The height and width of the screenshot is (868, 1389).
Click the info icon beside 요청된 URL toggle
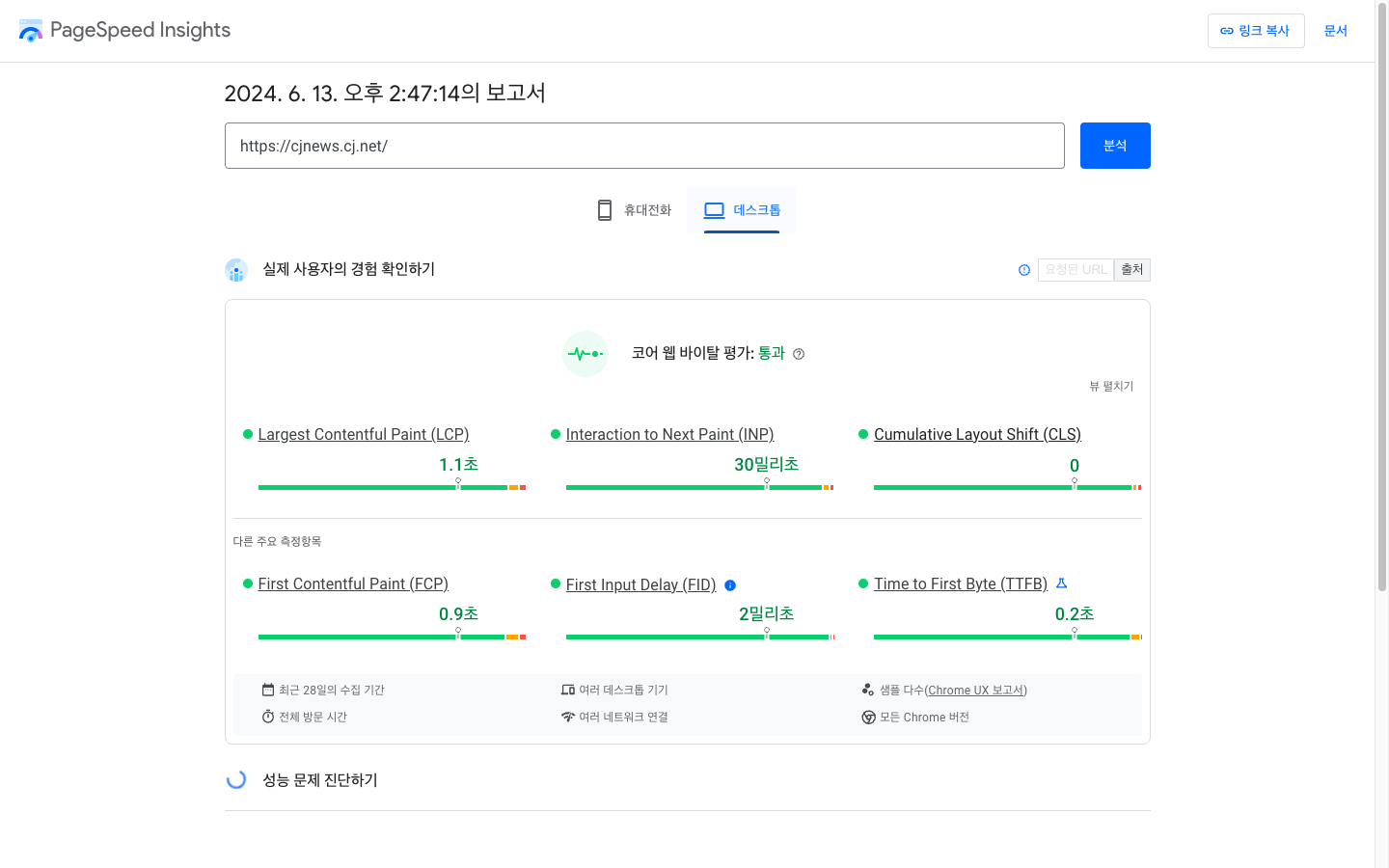coord(1024,270)
